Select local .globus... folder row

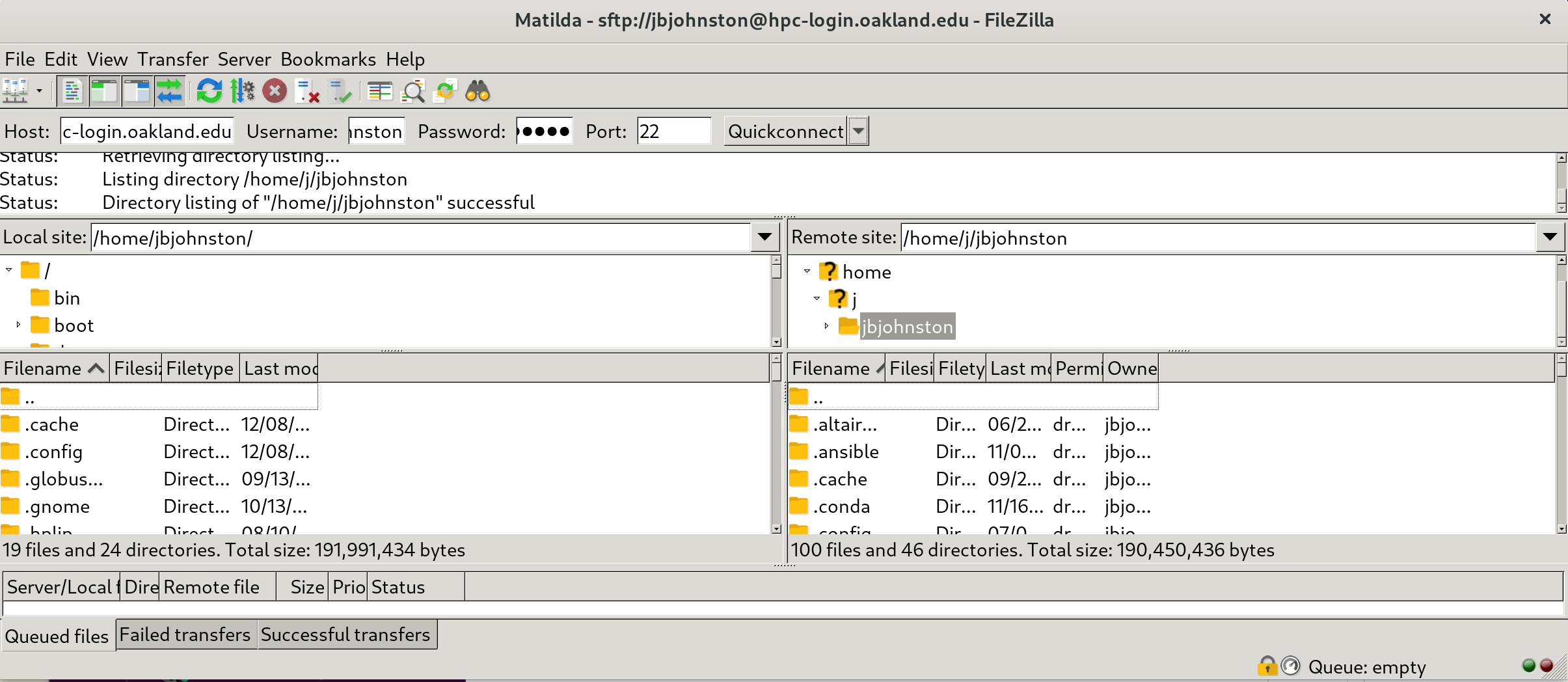point(159,479)
